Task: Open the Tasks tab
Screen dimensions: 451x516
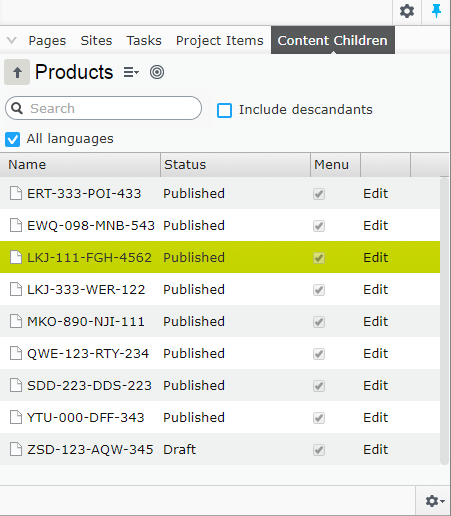Action: click(x=144, y=41)
